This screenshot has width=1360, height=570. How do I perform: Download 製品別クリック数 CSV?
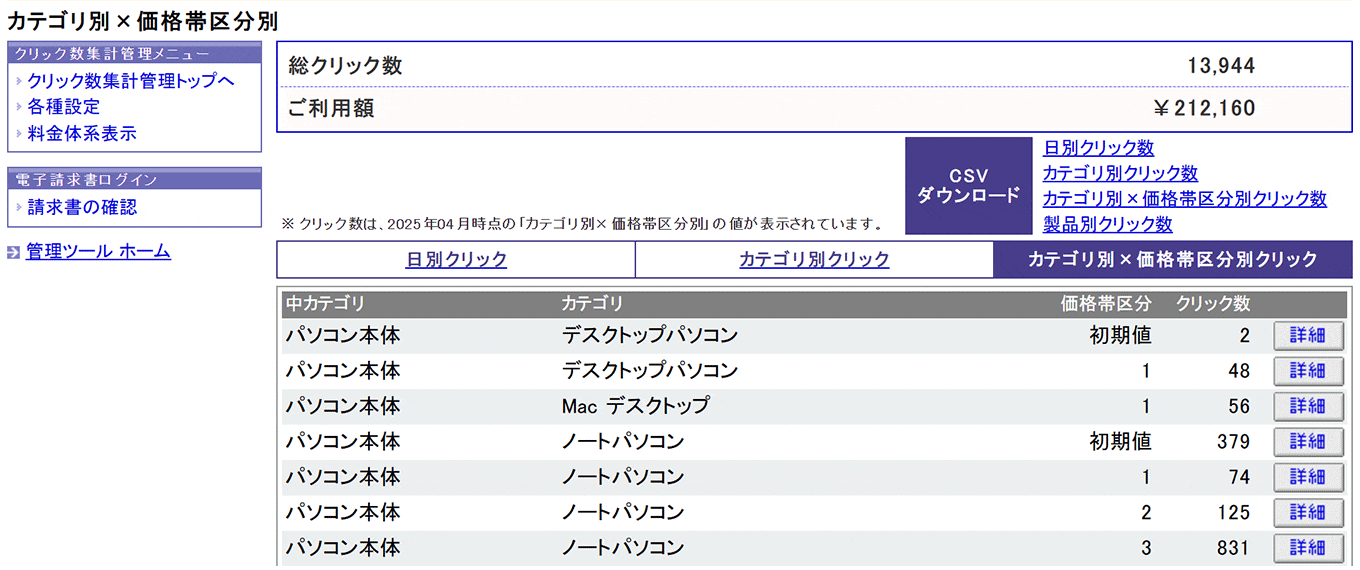click(x=1108, y=225)
